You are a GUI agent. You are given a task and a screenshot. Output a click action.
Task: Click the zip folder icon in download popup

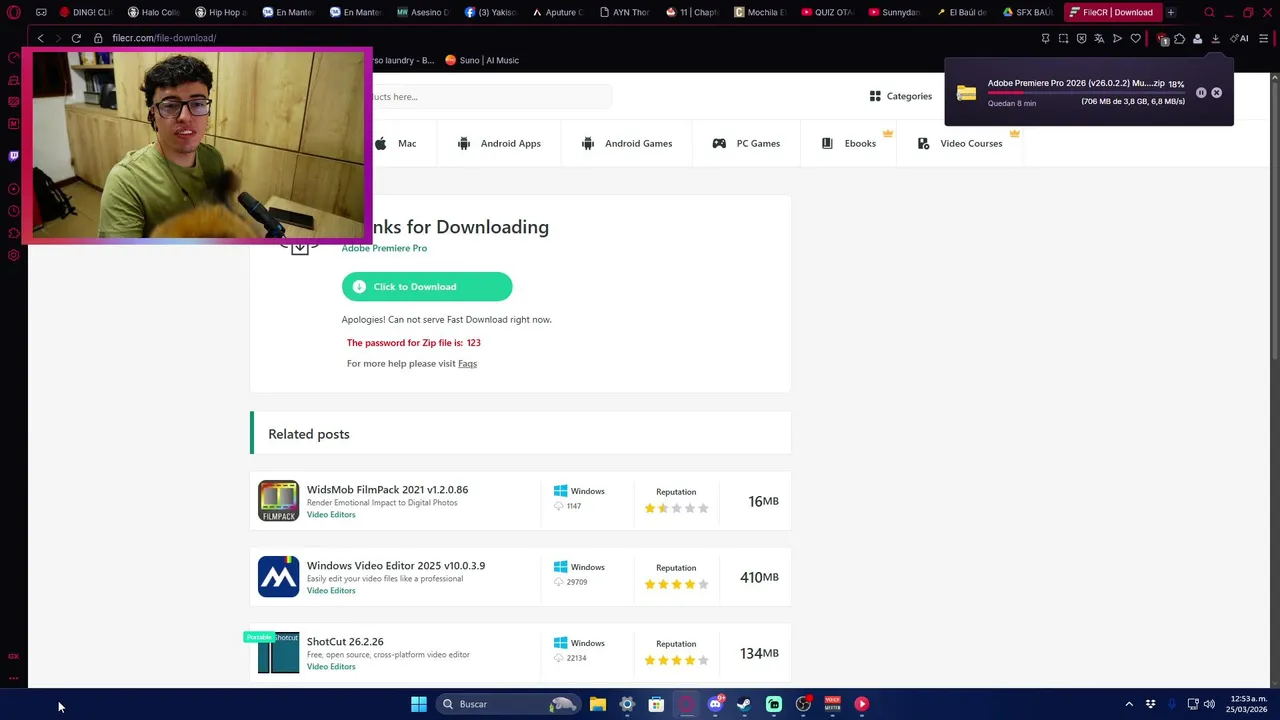coord(966,93)
